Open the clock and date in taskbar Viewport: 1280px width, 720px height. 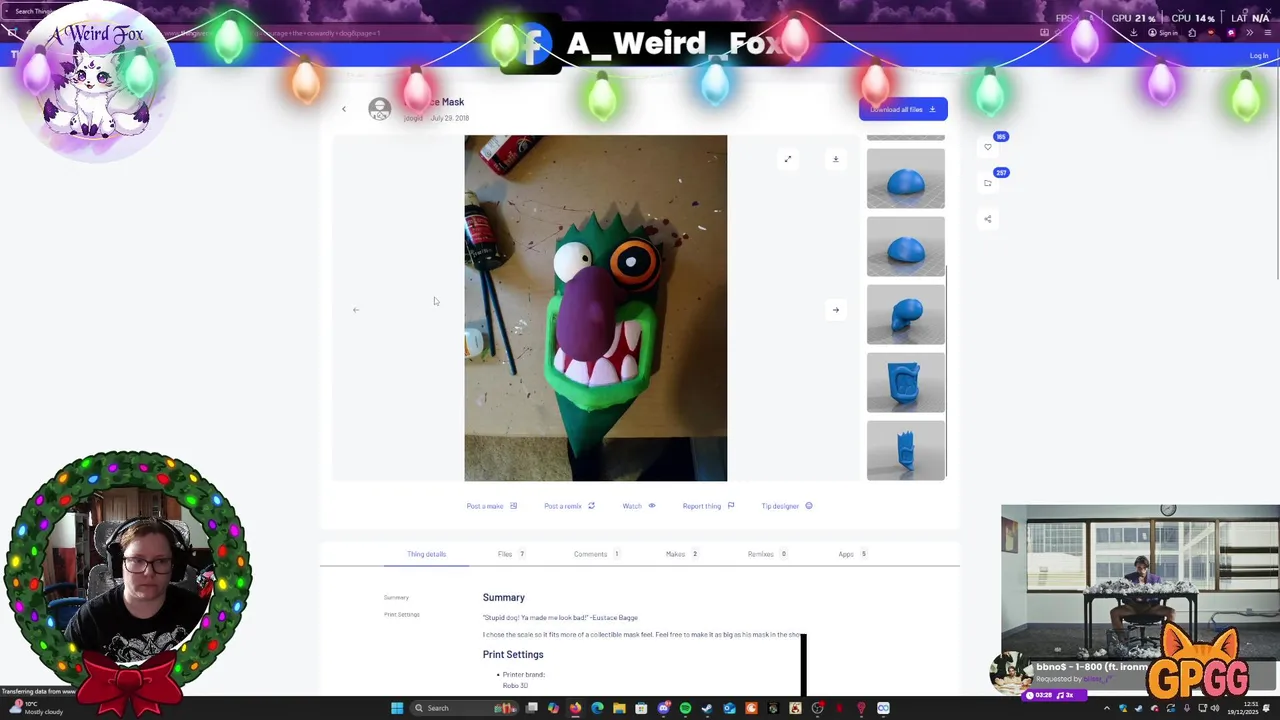1244,708
